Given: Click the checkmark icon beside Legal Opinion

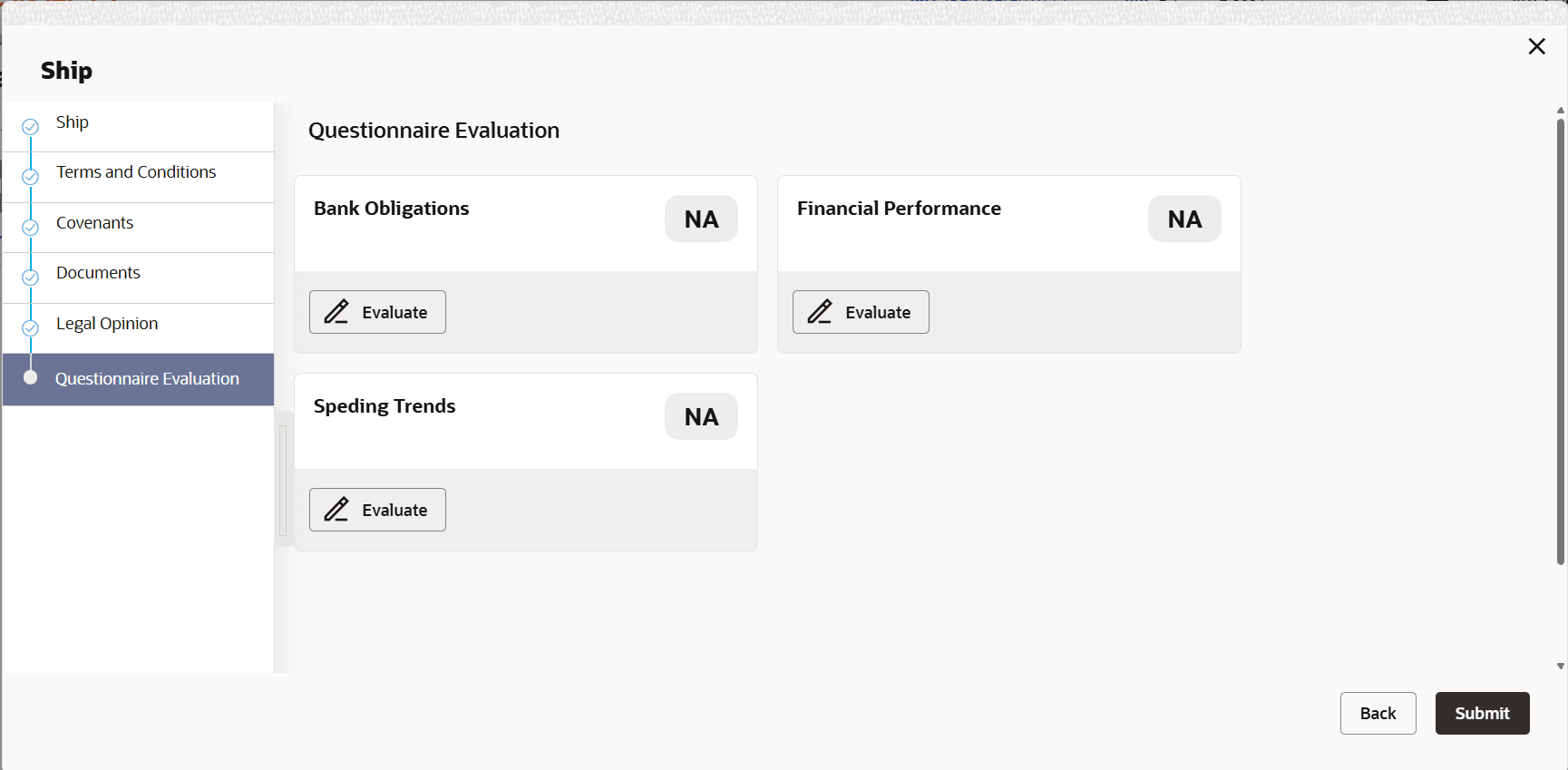Looking at the screenshot, I should (30, 328).
